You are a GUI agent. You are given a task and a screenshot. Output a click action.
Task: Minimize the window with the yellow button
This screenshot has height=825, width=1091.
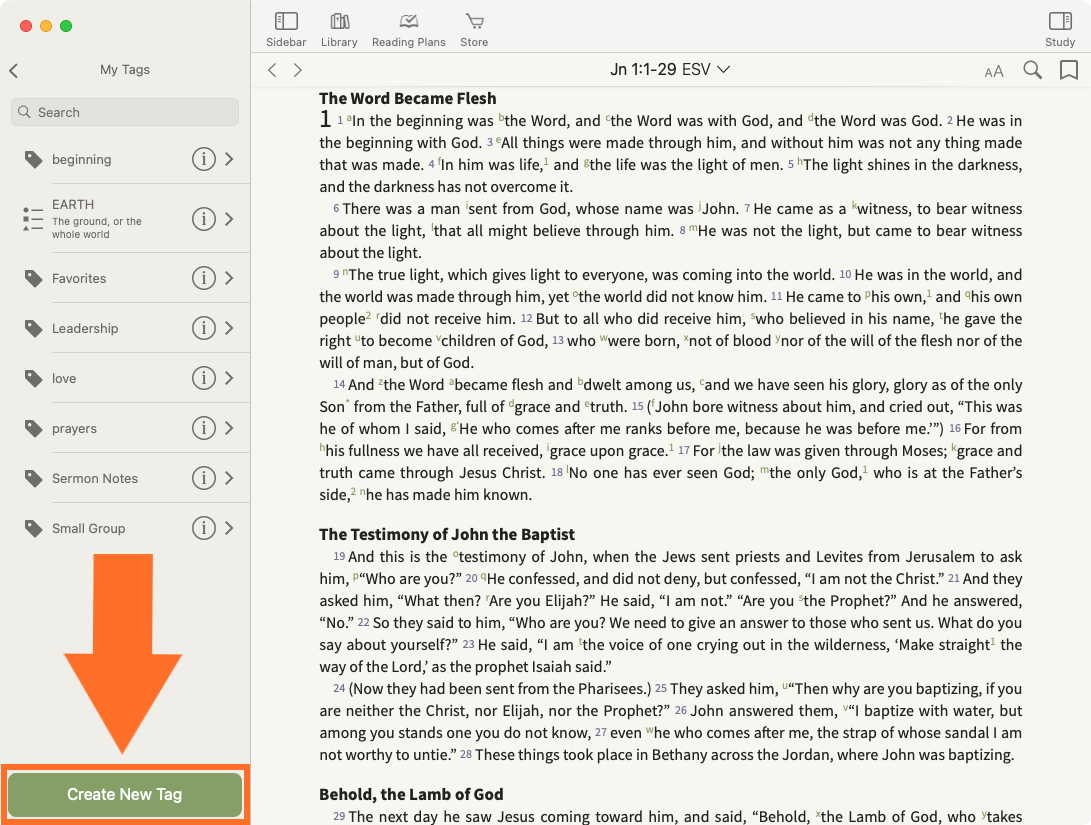point(46,26)
